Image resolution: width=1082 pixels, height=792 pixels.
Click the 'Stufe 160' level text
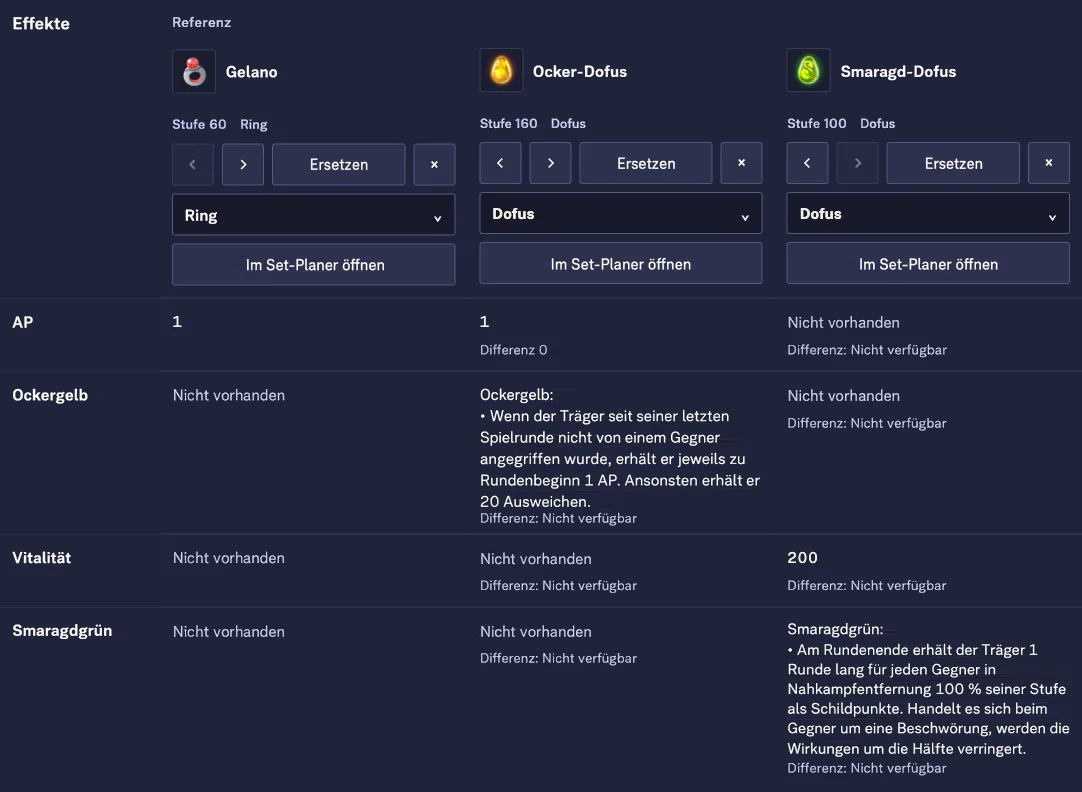pyautogui.click(x=509, y=123)
